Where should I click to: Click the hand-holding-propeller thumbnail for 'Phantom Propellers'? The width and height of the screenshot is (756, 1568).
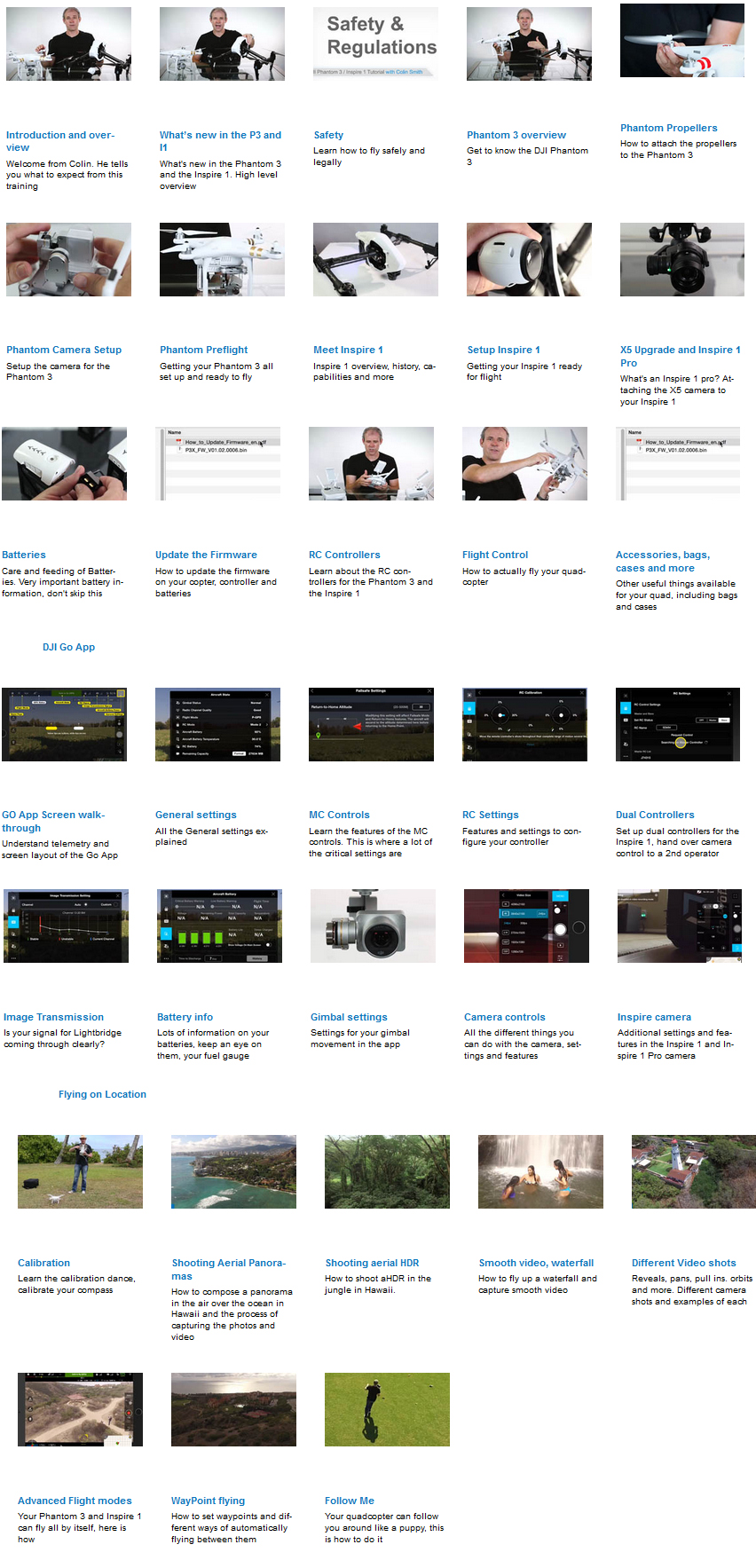click(x=682, y=40)
